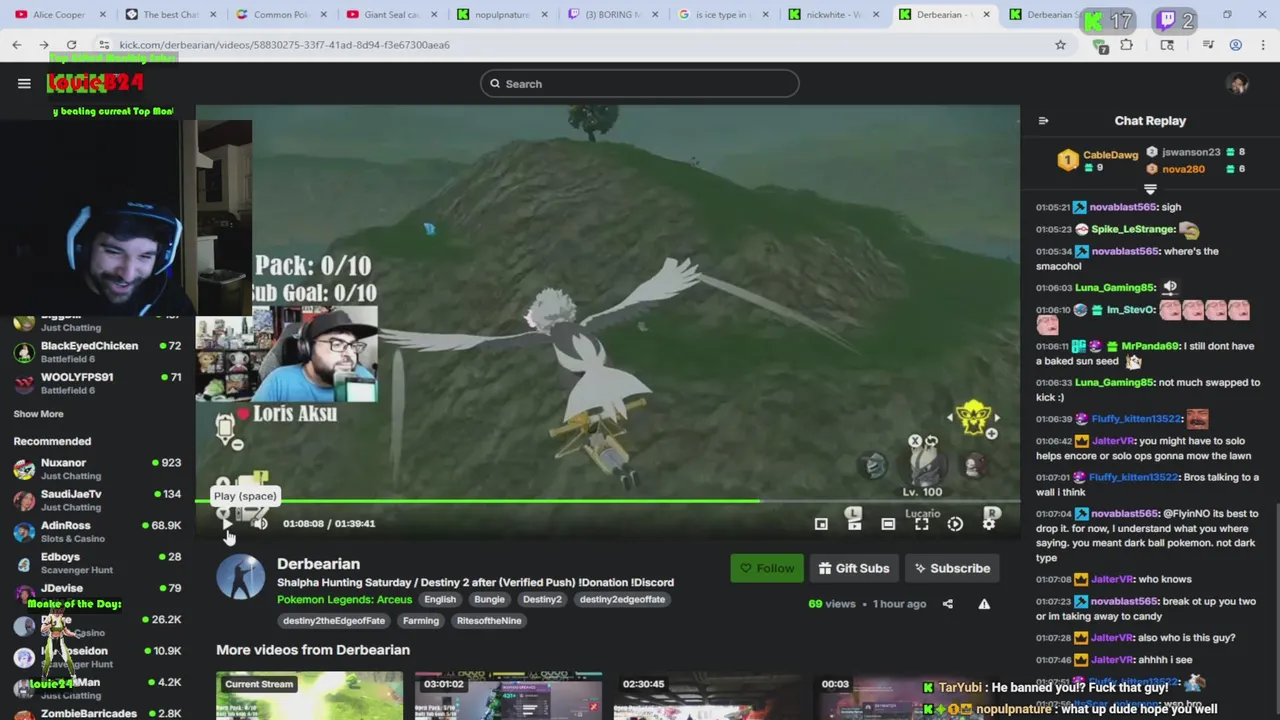
Task: Switch to The best Chat browser tab
Action: coord(170,15)
